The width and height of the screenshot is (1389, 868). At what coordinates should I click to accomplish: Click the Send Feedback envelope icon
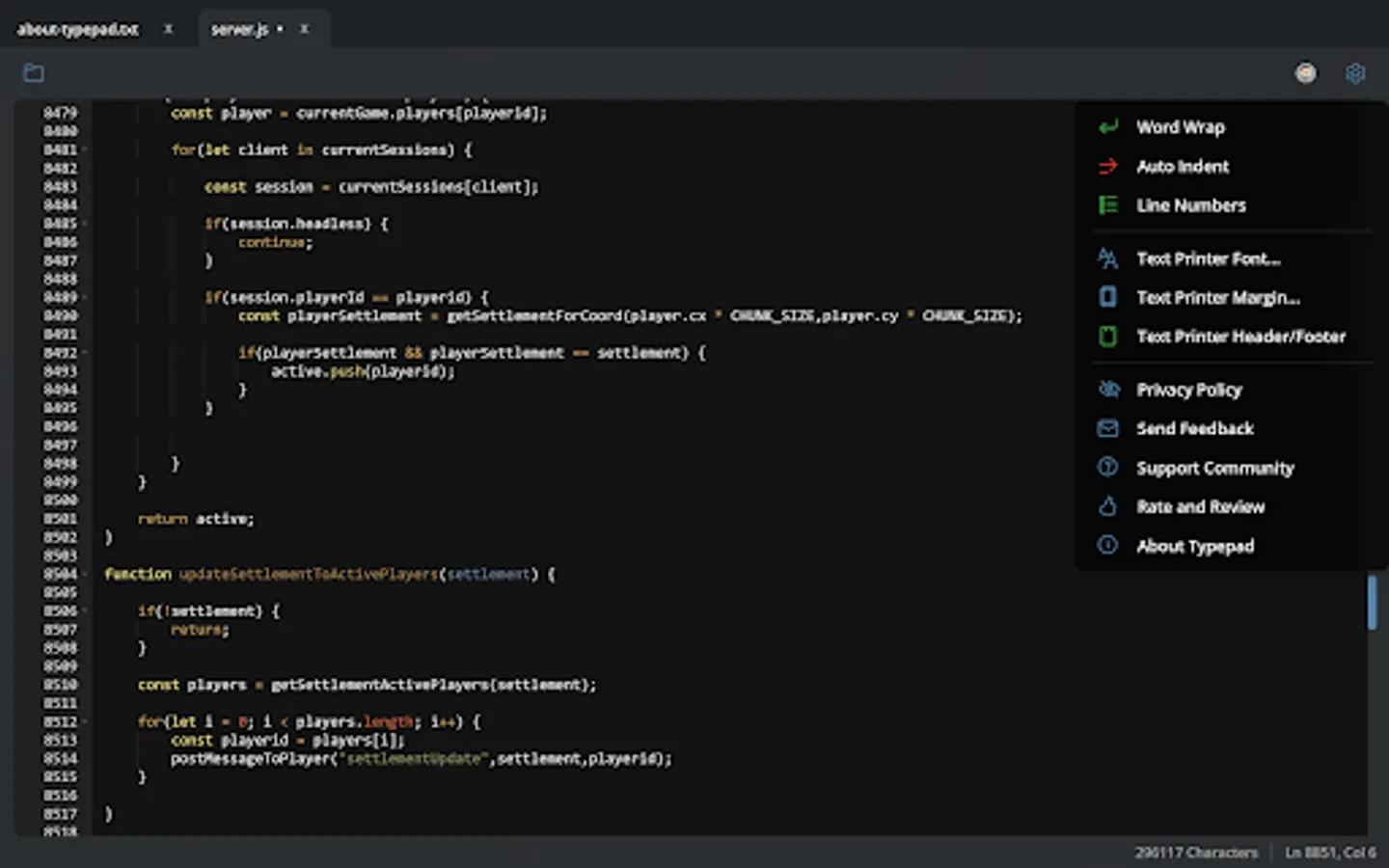tap(1106, 428)
